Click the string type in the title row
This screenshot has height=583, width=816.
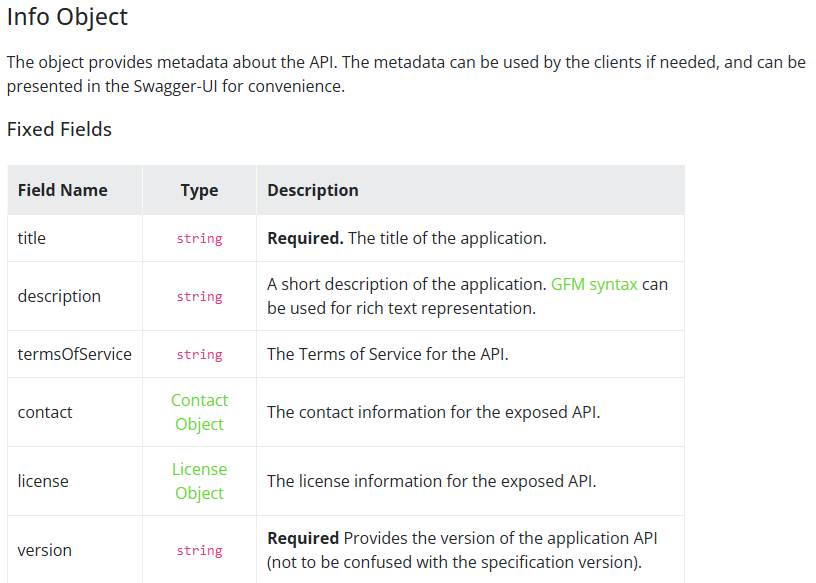[x=199, y=239]
